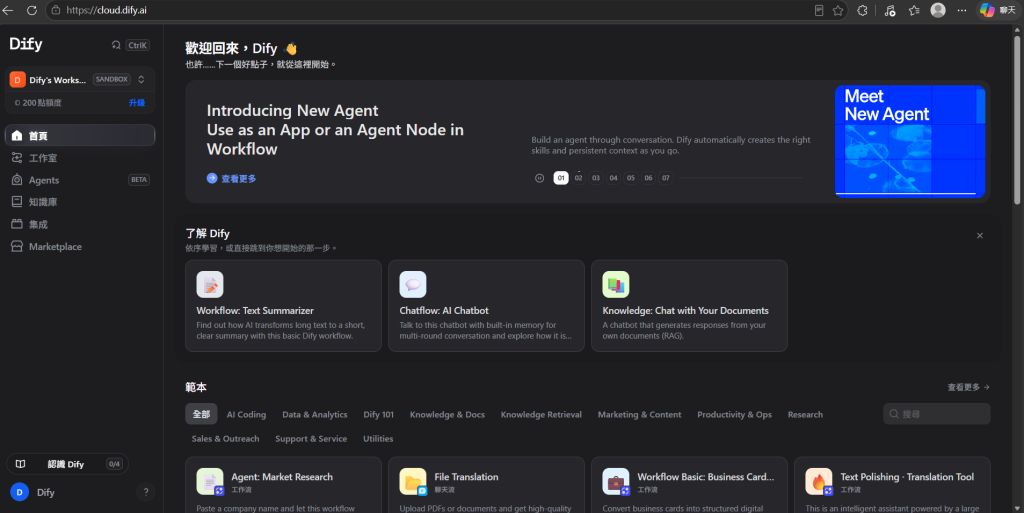Click the Agents robot icon in sidebar

(17, 180)
